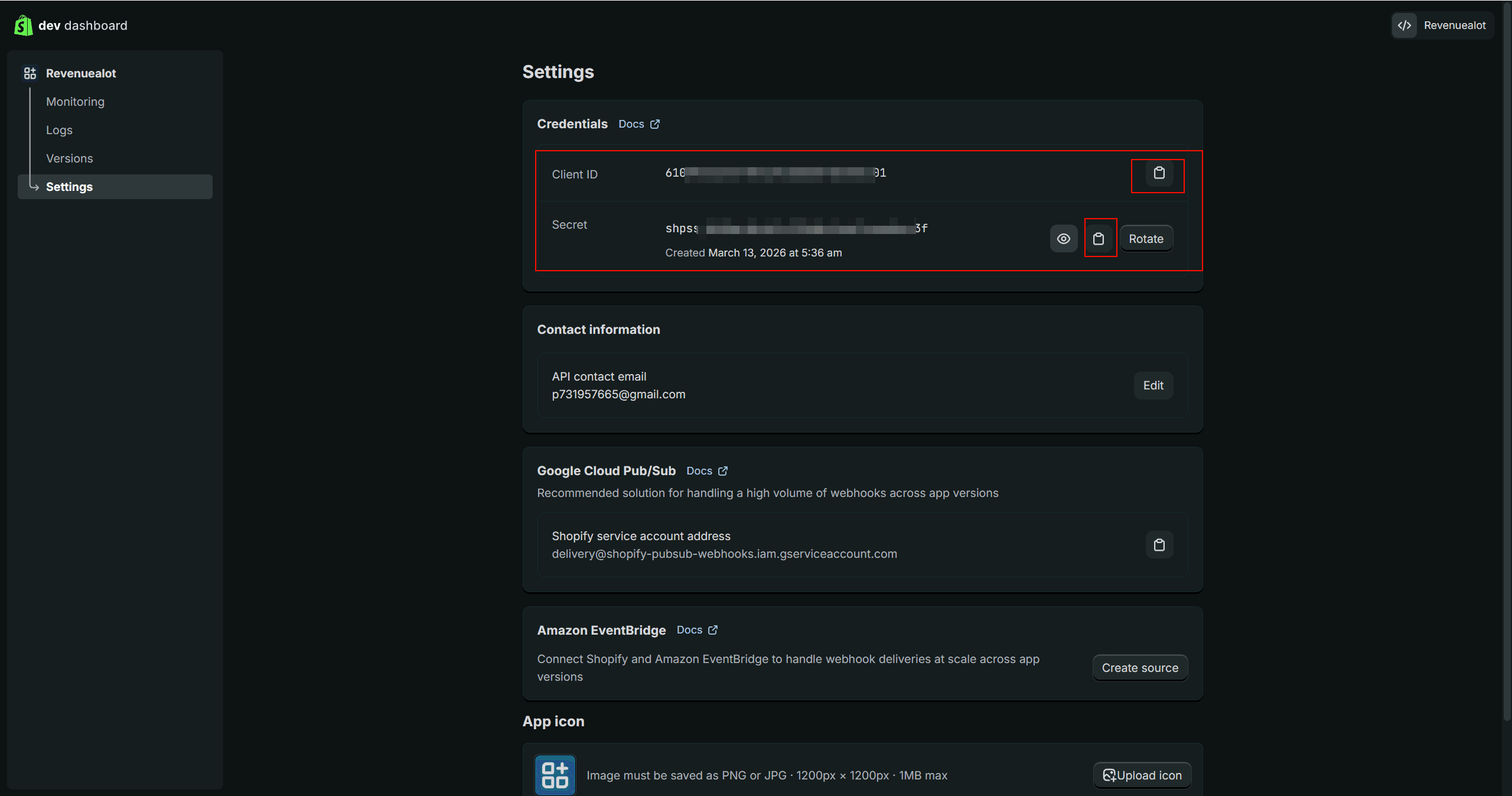Copy the Secret value
The height and width of the screenshot is (796, 1512).
pyautogui.click(x=1100, y=238)
